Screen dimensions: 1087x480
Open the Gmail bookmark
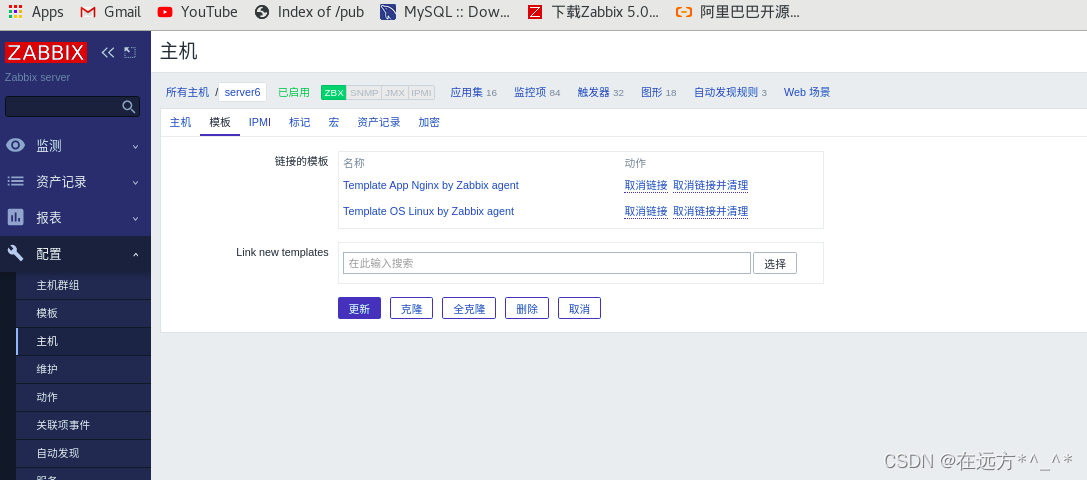click(x=110, y=12)
